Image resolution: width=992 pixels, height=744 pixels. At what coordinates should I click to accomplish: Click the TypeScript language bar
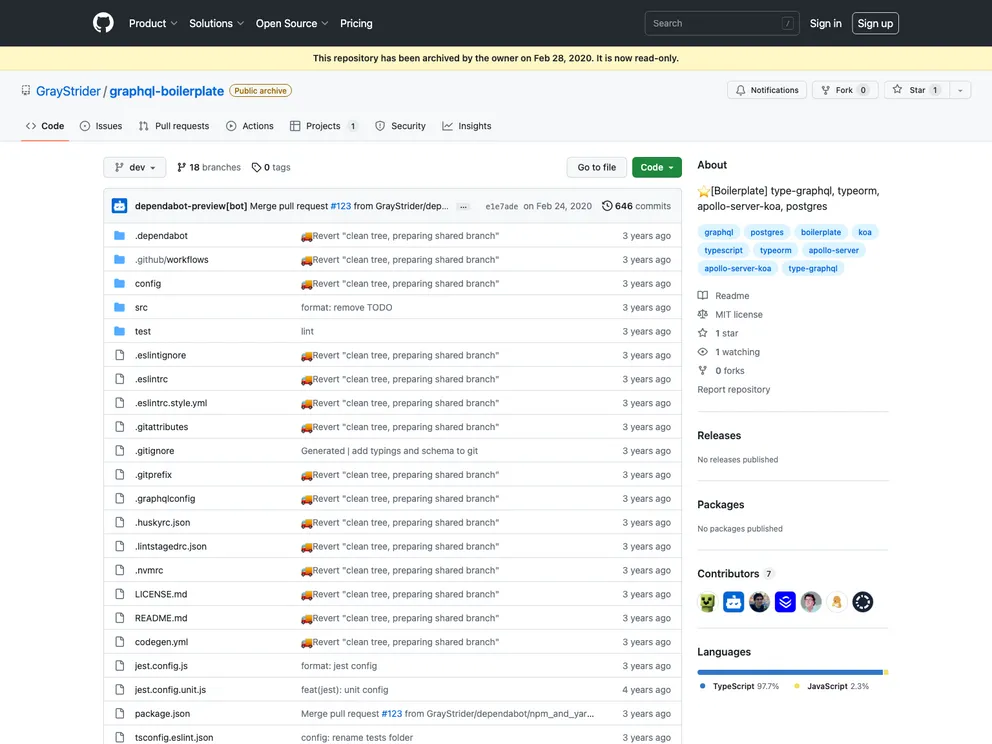[790, 672]
